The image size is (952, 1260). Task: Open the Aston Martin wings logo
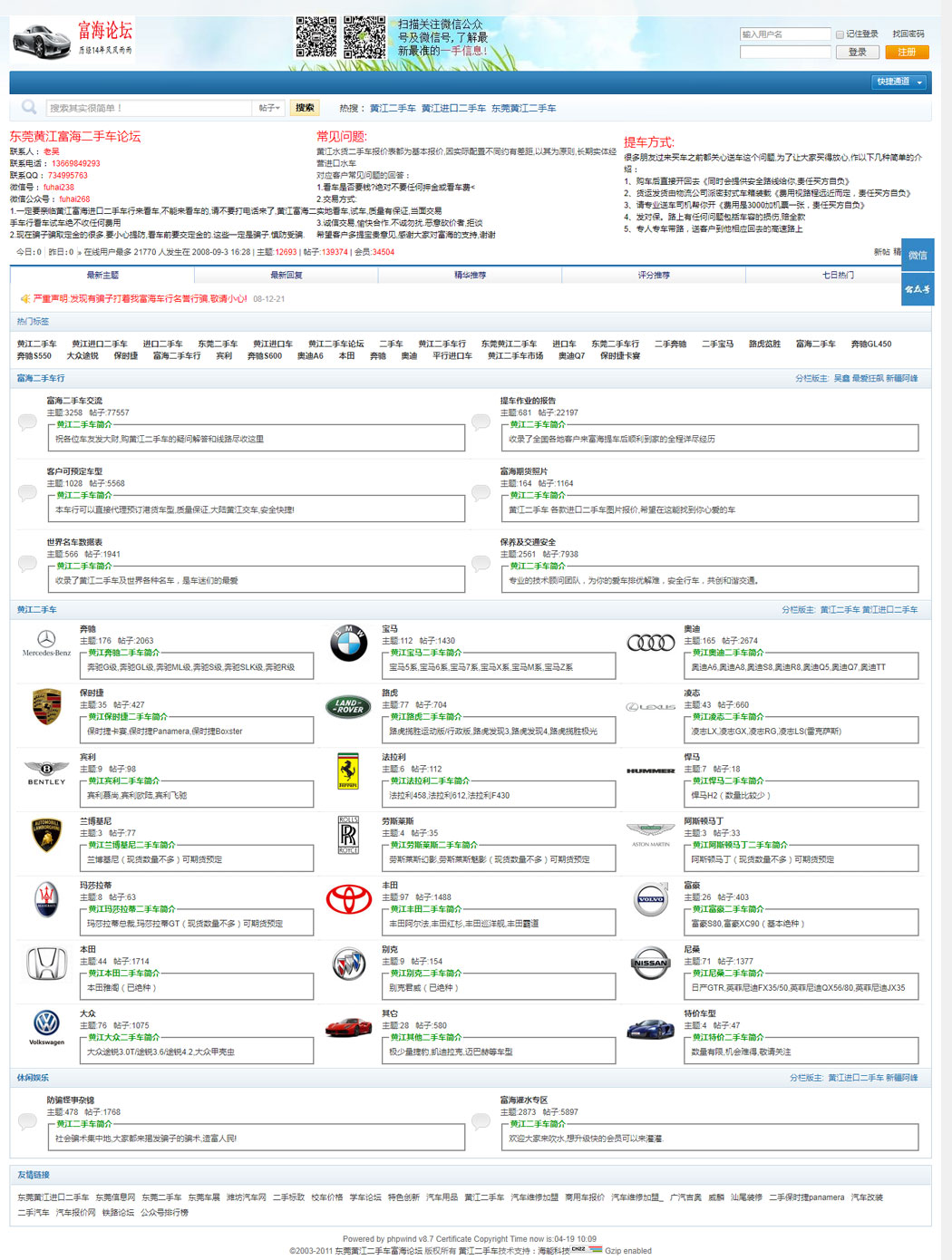(651, 834)
